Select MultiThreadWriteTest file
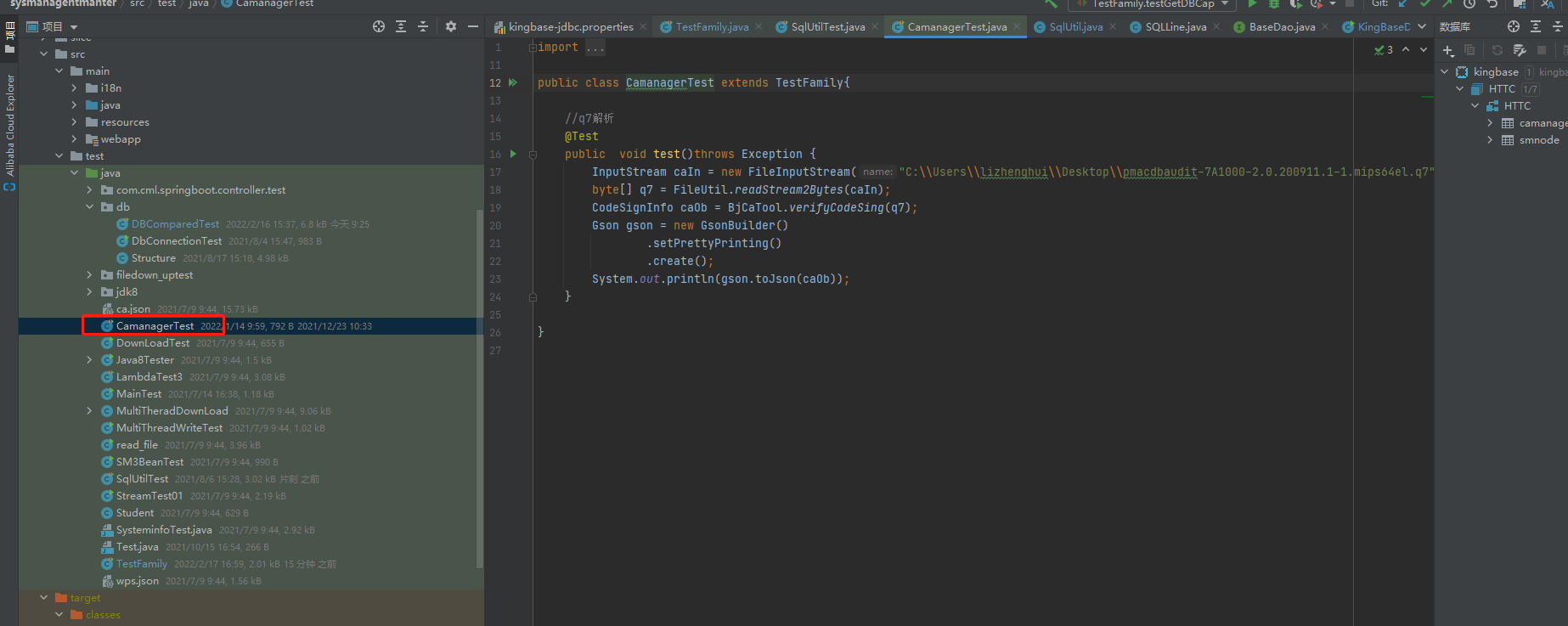Viewport: 1568px width, 626px height. tap(169, 428)
